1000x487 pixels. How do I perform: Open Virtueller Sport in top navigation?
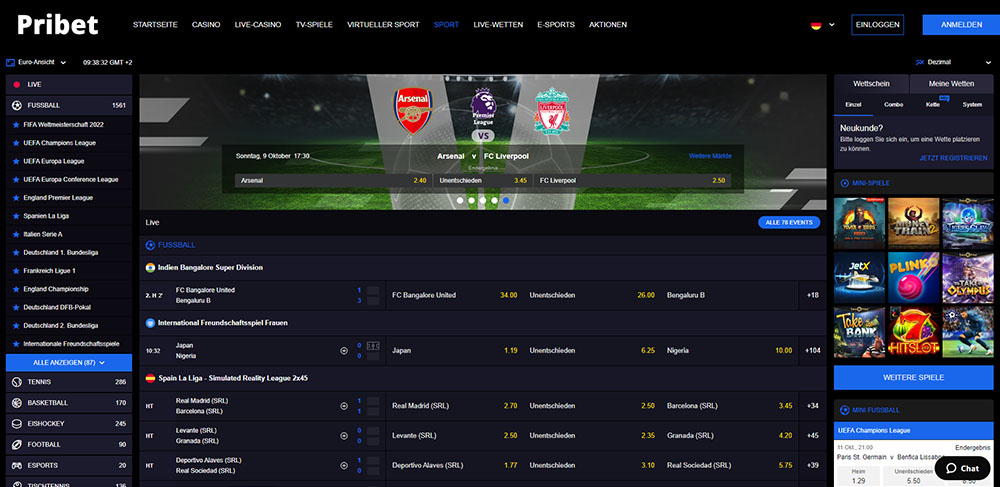click(383, 25)
